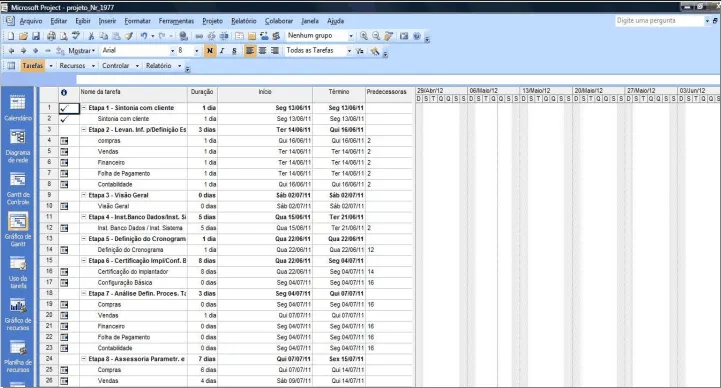
Task: Toggle Italic formatting button
Action: (222, 51)
